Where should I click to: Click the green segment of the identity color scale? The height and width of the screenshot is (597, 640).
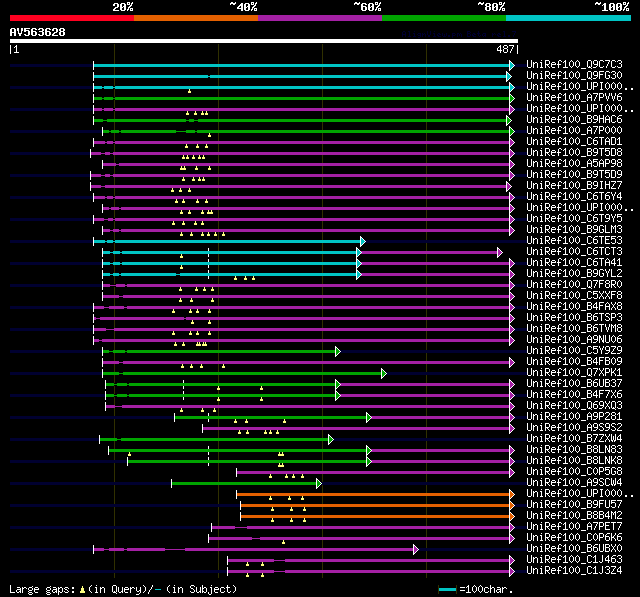click(444, 18)
